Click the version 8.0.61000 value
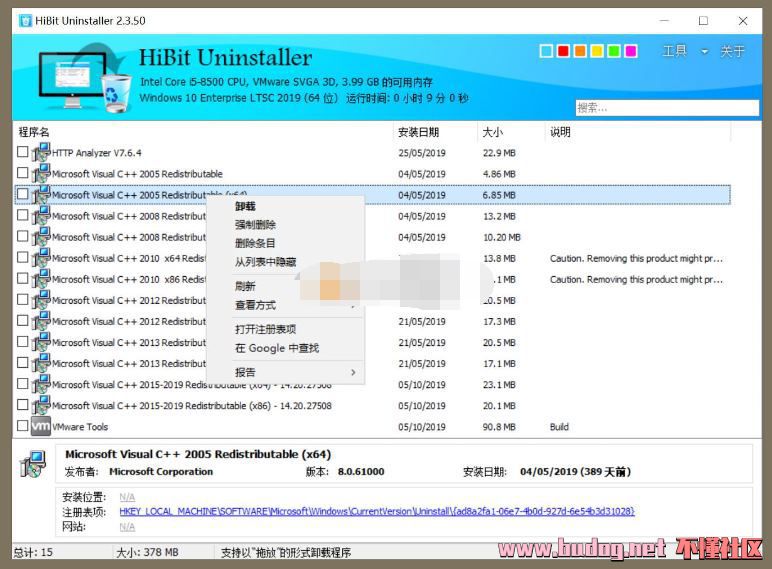772x569 pixels. click(x=361, y=472)
